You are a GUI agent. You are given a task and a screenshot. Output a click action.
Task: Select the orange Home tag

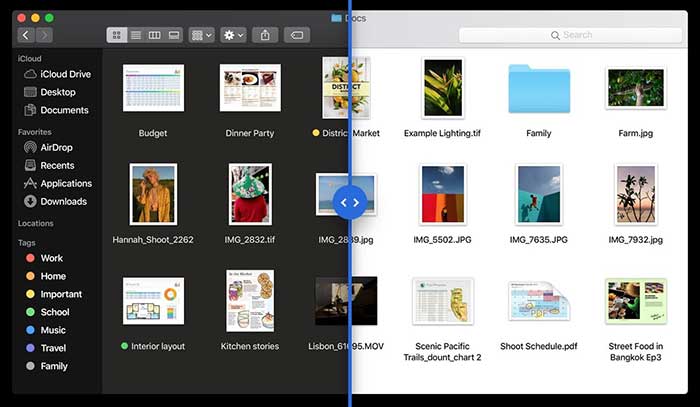(x=46, y=276)
